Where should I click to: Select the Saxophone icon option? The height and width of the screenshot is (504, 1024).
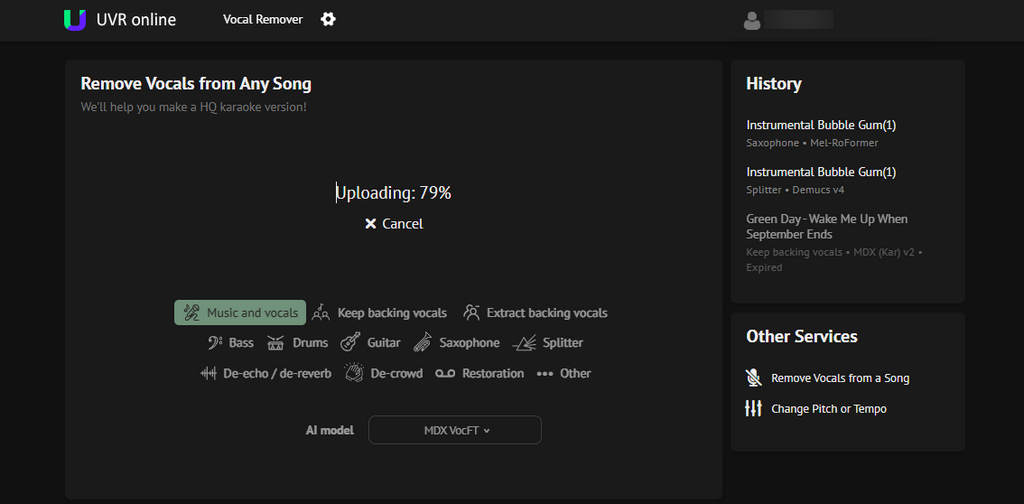coord(423,341)
